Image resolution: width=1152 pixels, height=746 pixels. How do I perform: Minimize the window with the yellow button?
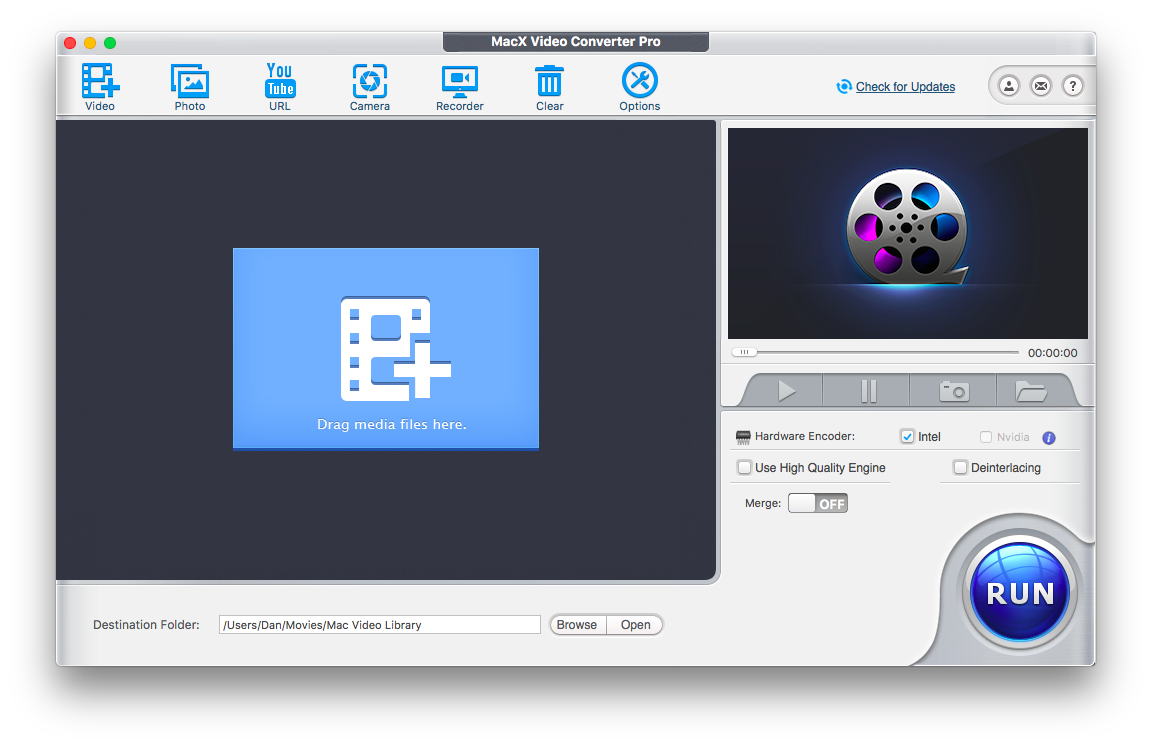pyautogui.click(x=90, y=43)
